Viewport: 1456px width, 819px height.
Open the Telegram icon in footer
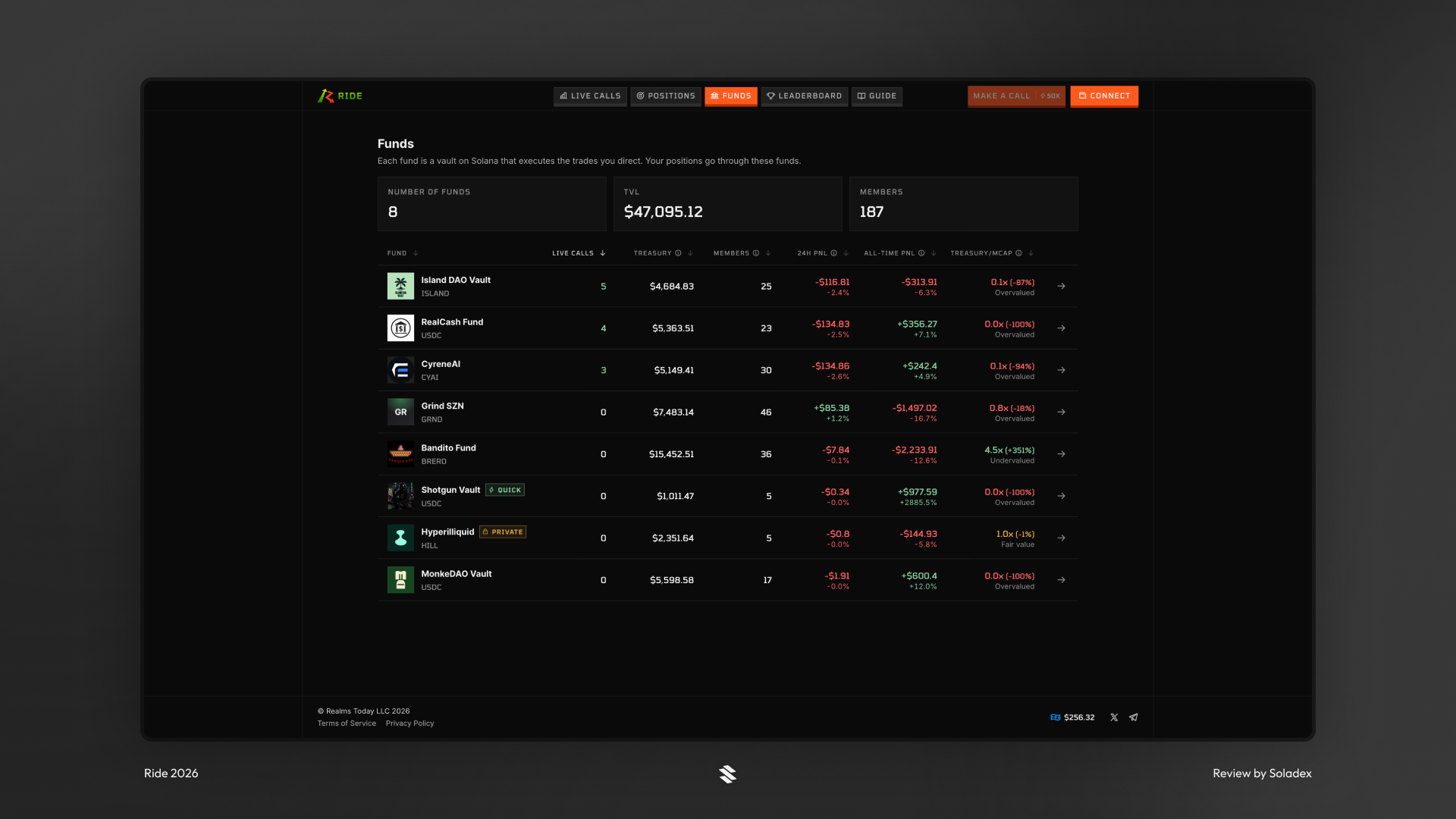pos(1134,717)
